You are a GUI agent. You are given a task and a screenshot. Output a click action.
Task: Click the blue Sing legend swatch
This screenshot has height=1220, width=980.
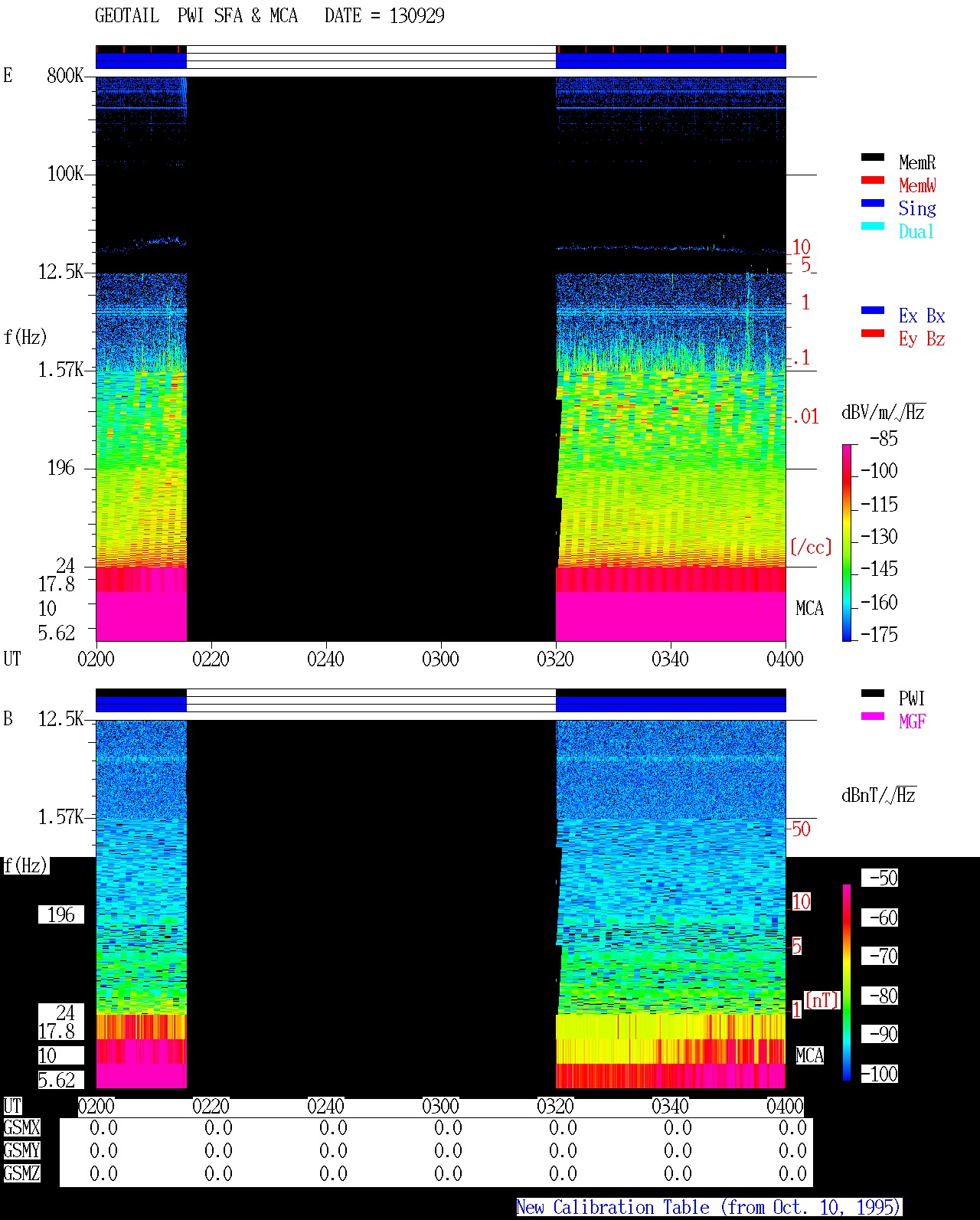click(x=872, y=203)
